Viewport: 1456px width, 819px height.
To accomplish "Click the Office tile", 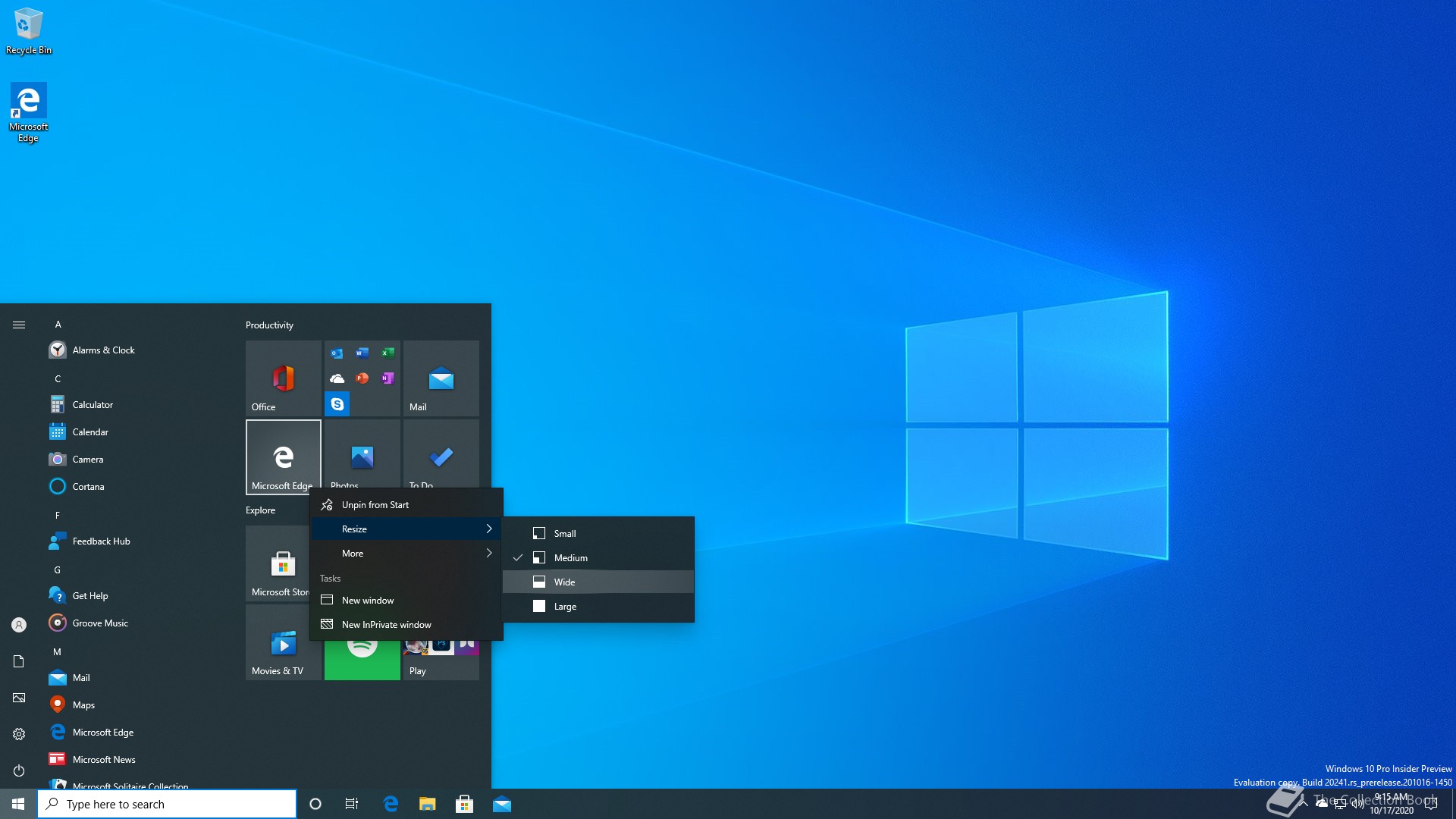I will pyautogui.click(x=284, y=378).
